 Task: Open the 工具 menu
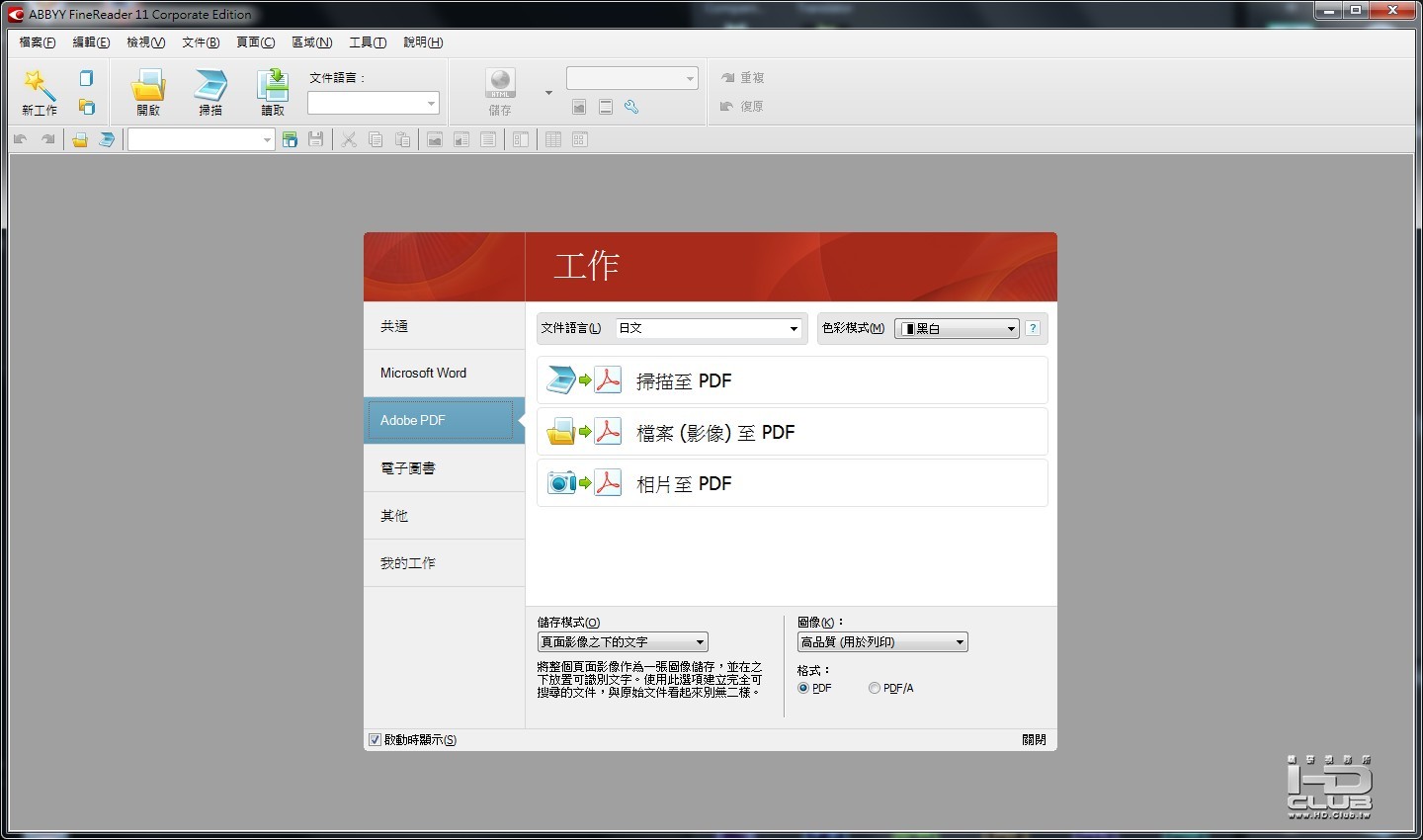368,42
